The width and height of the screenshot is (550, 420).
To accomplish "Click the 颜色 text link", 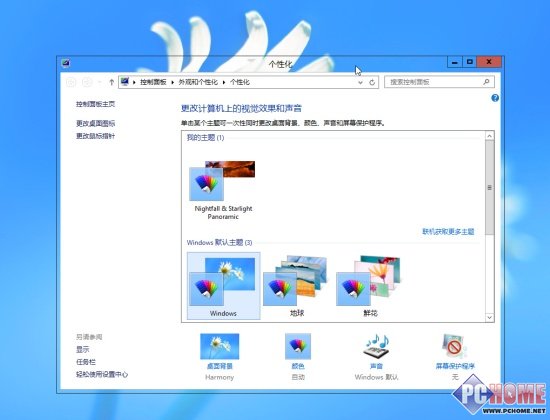I will pos(298,366).
